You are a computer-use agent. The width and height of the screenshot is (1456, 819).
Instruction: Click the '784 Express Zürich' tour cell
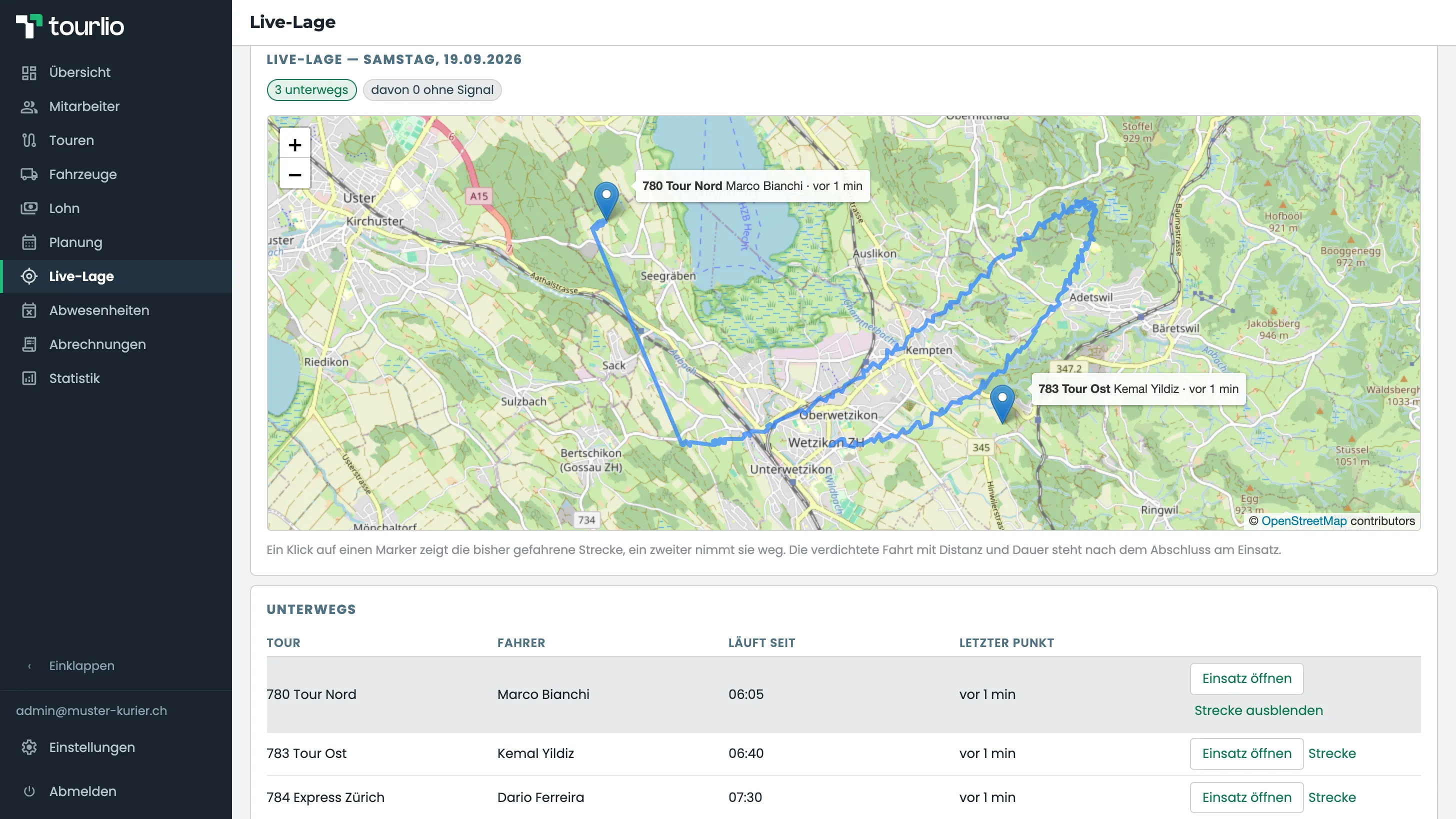[325, 797]
